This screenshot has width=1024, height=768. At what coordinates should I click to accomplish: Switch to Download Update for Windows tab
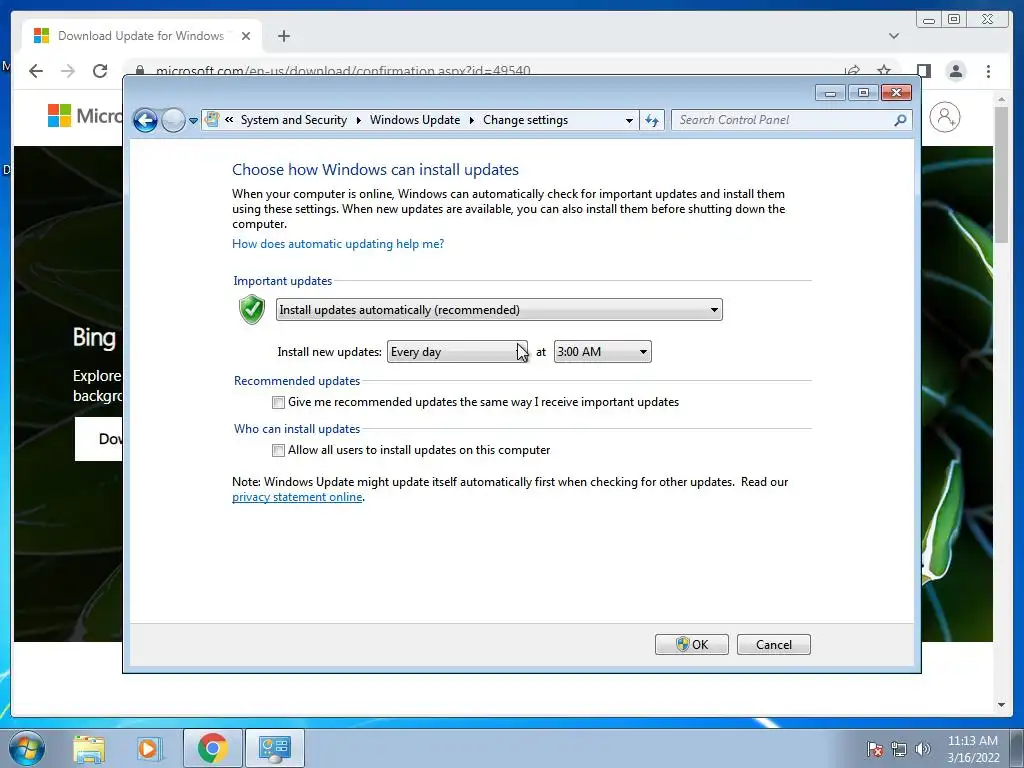(141, 36)
